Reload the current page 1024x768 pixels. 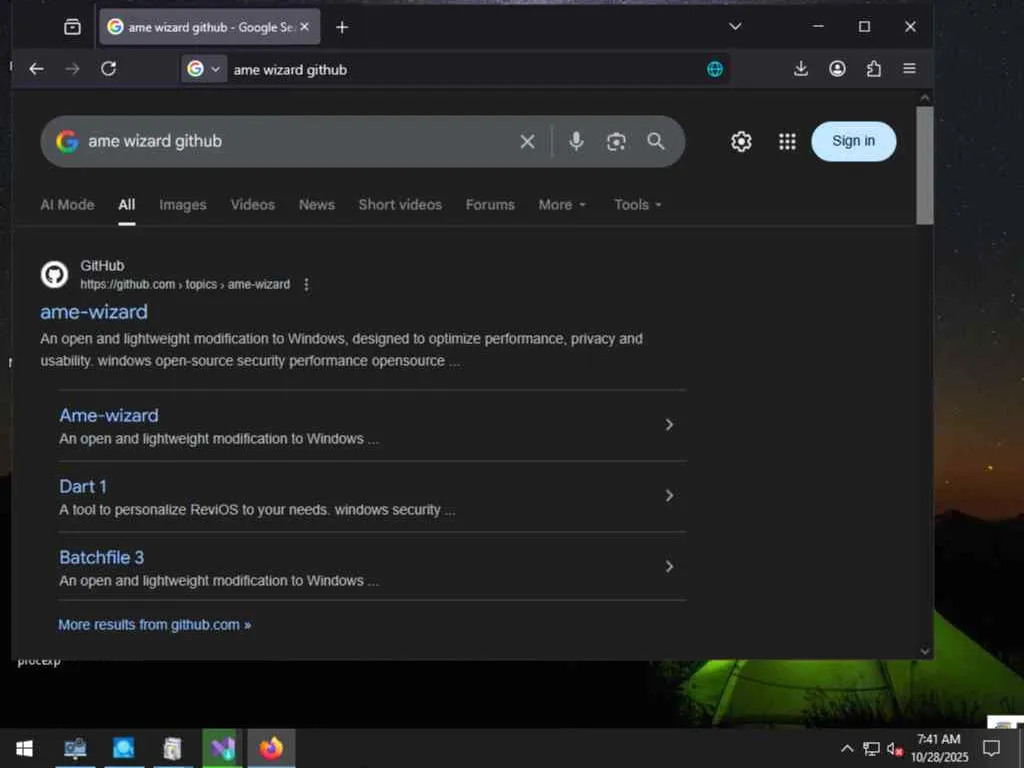[x=108, y=69]
